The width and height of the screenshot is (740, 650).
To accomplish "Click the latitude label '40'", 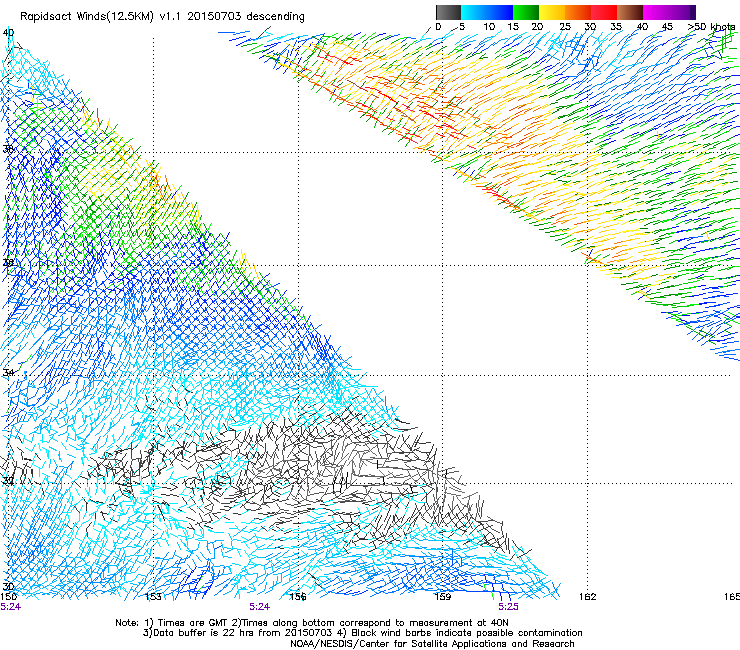I will (x=8, y=32).
